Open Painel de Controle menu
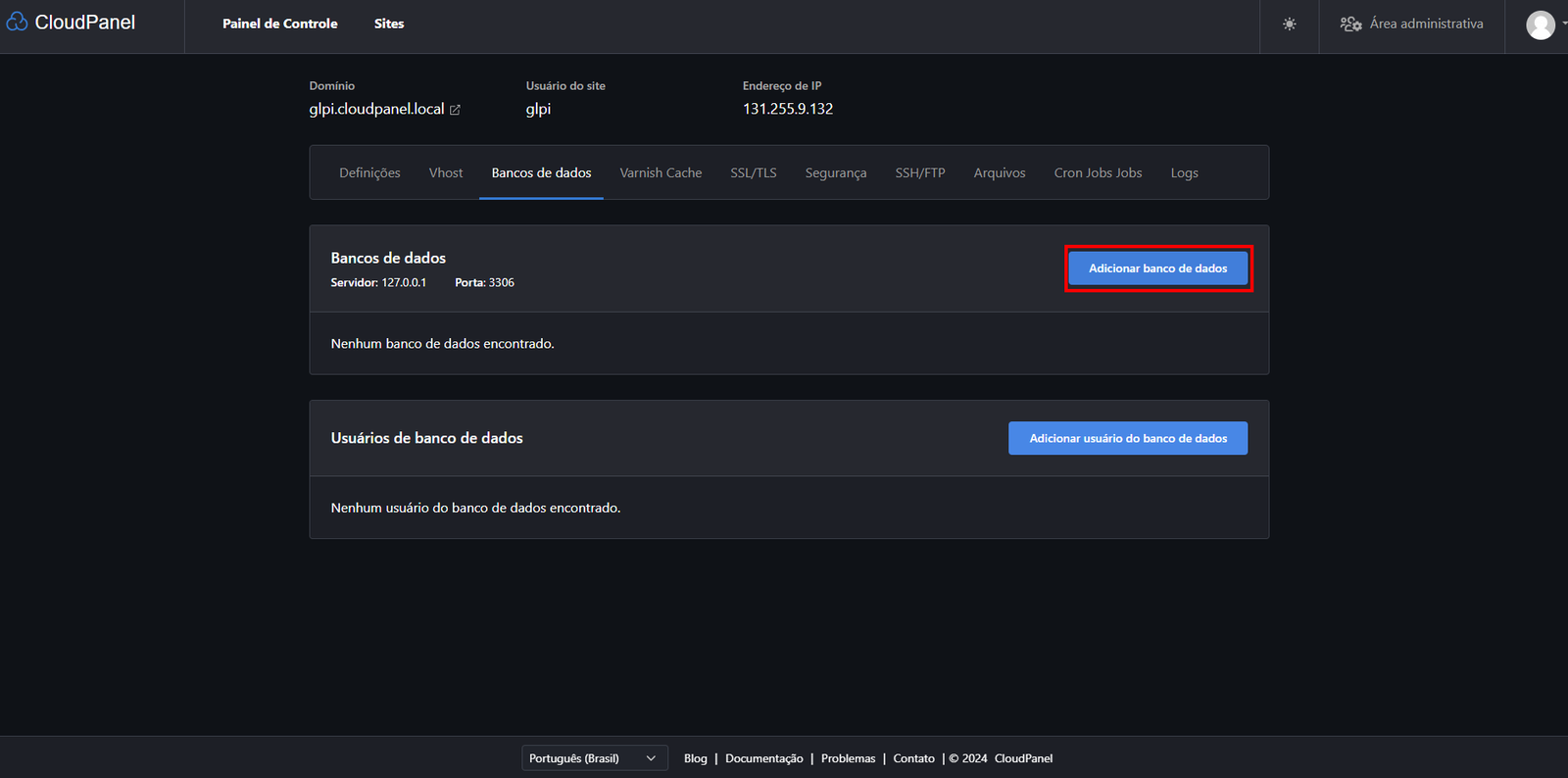This screenshot has width=1568, height=778. click(279, 24)
